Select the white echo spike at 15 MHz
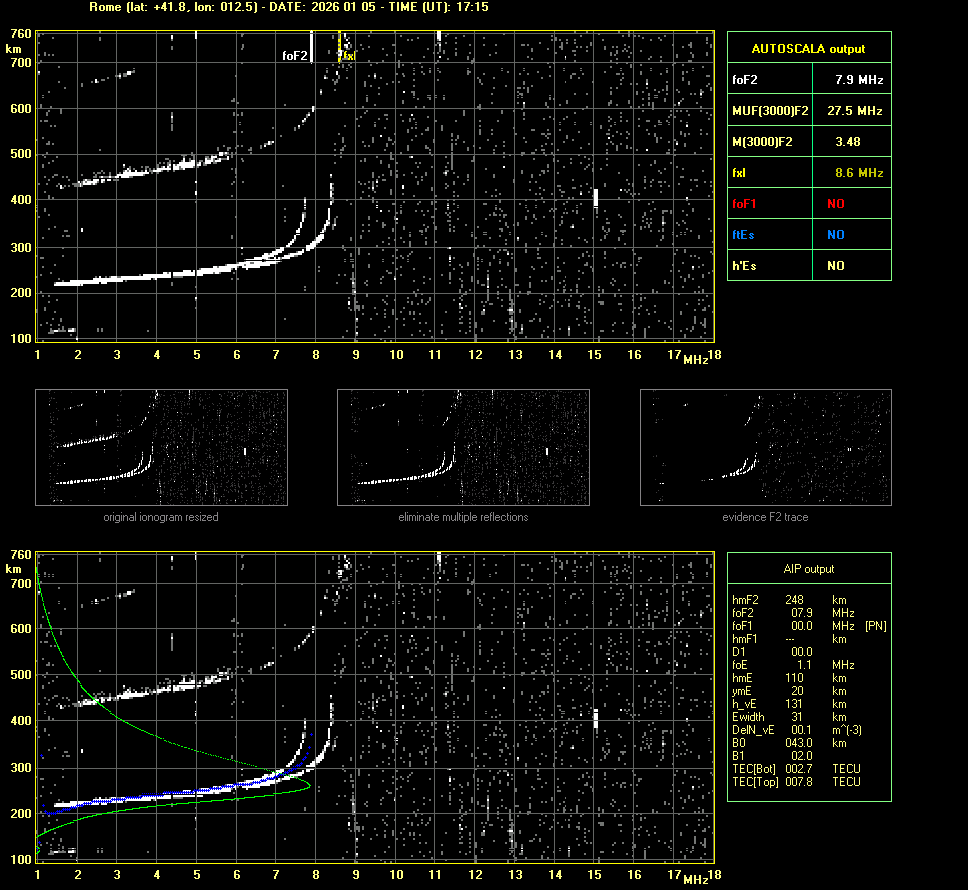Screen dimensions: 968x890 tap(595, 197)
